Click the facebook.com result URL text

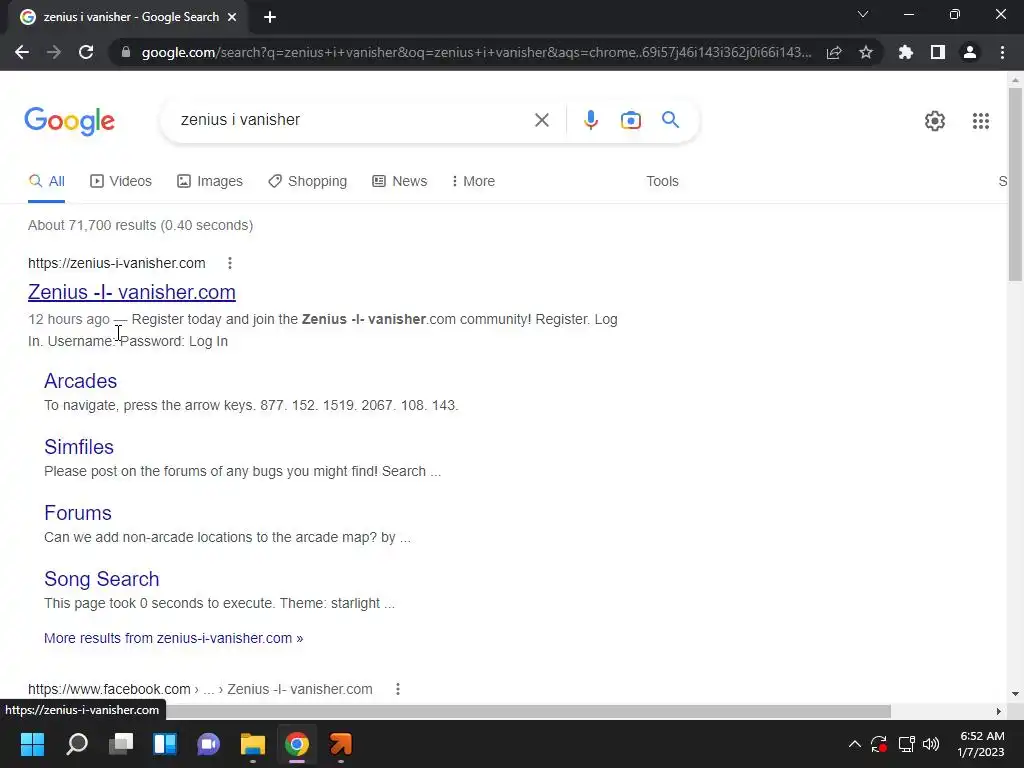click(x=200, y=689)
